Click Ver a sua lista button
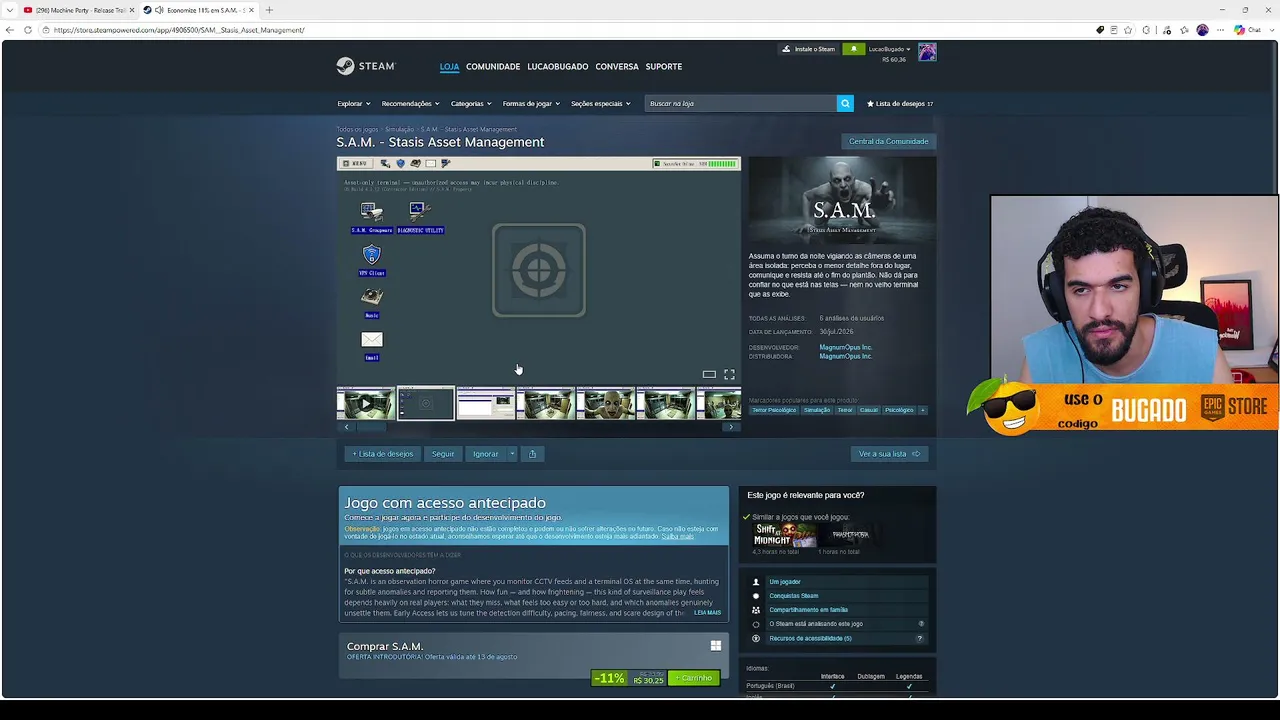Image resolution: width=1280 pixels, height=720 pixels. pyautogui.click(x=889, y=454)
